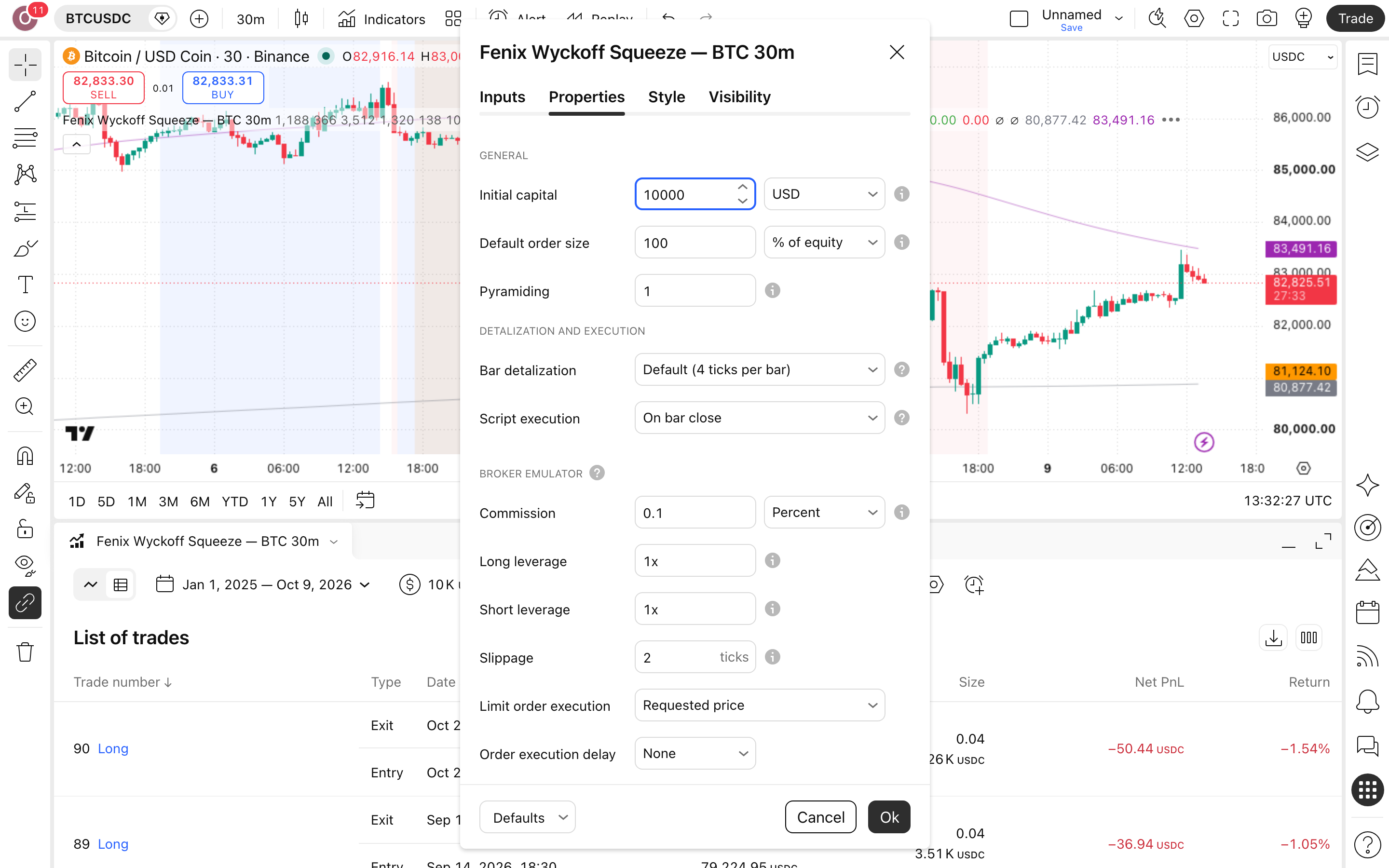Viewport: 1389px width, 868px height.
Task: Click the go-to-date calendar icon
Action: click(x=365, y=501)
